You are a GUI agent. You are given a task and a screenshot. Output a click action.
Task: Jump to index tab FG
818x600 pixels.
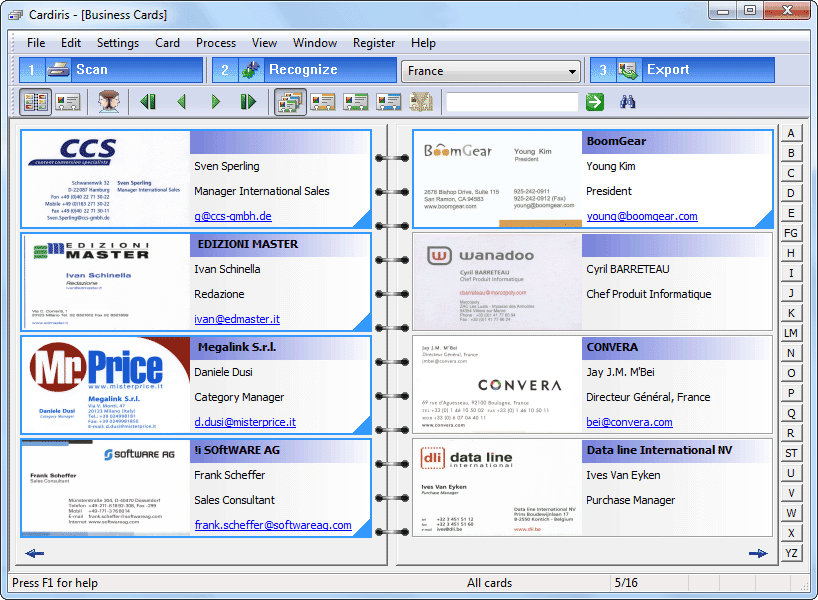pyautogui.click(x=791, y=233)
